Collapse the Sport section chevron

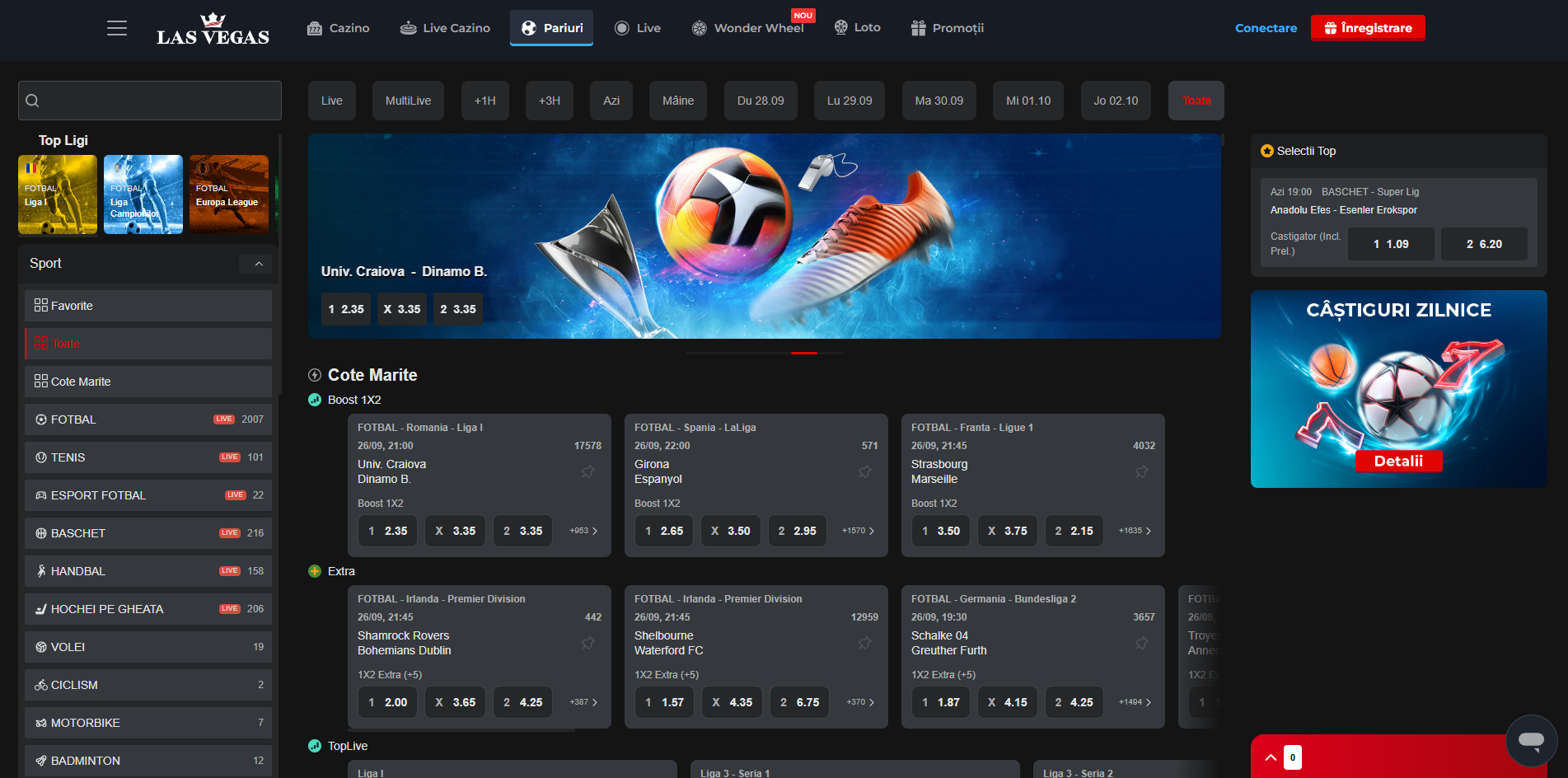click(258, 264)
